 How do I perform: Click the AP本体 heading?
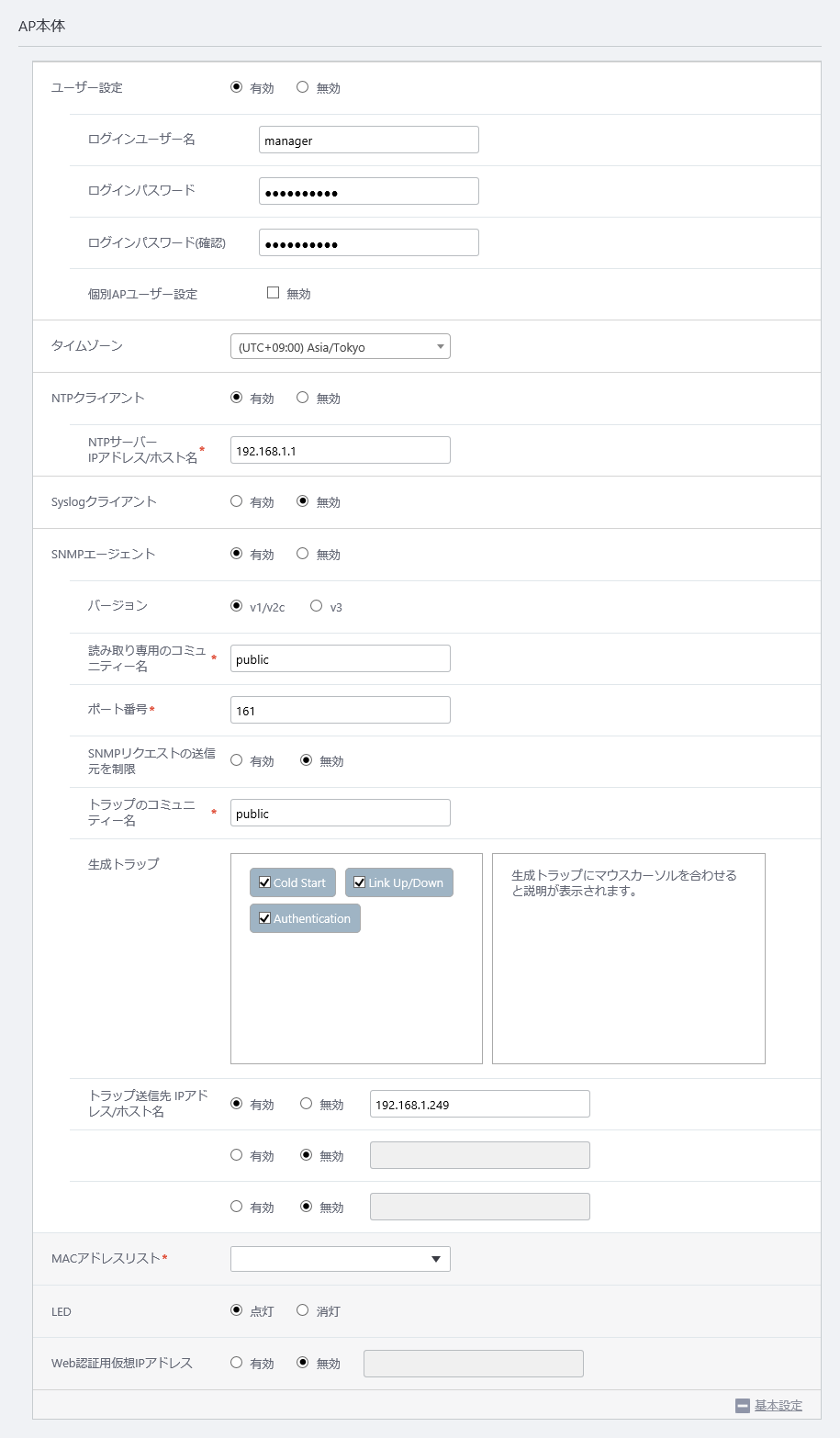(x=42, y=26)
